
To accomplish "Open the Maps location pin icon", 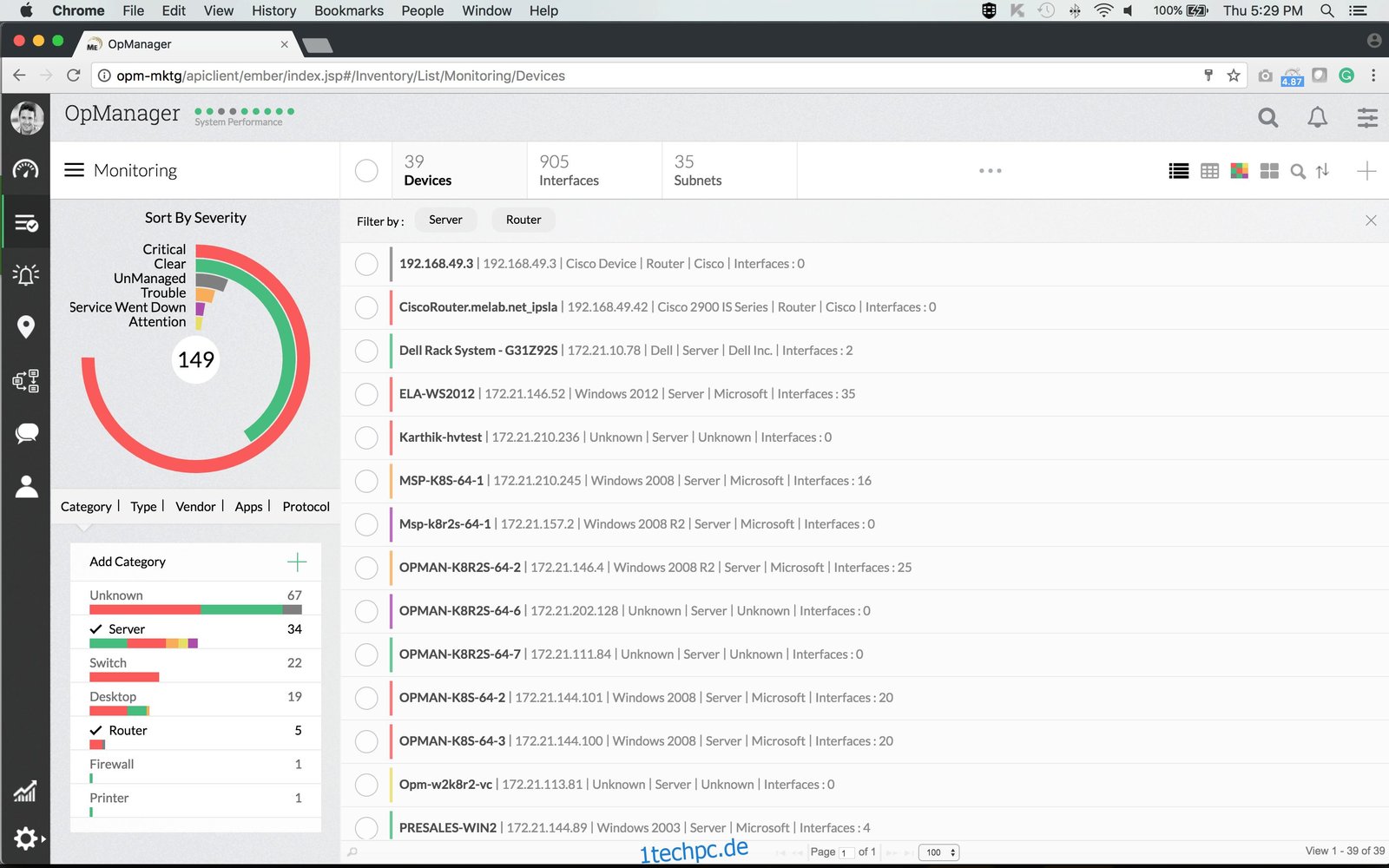I will pyautogui.click(x=26, y=326).
